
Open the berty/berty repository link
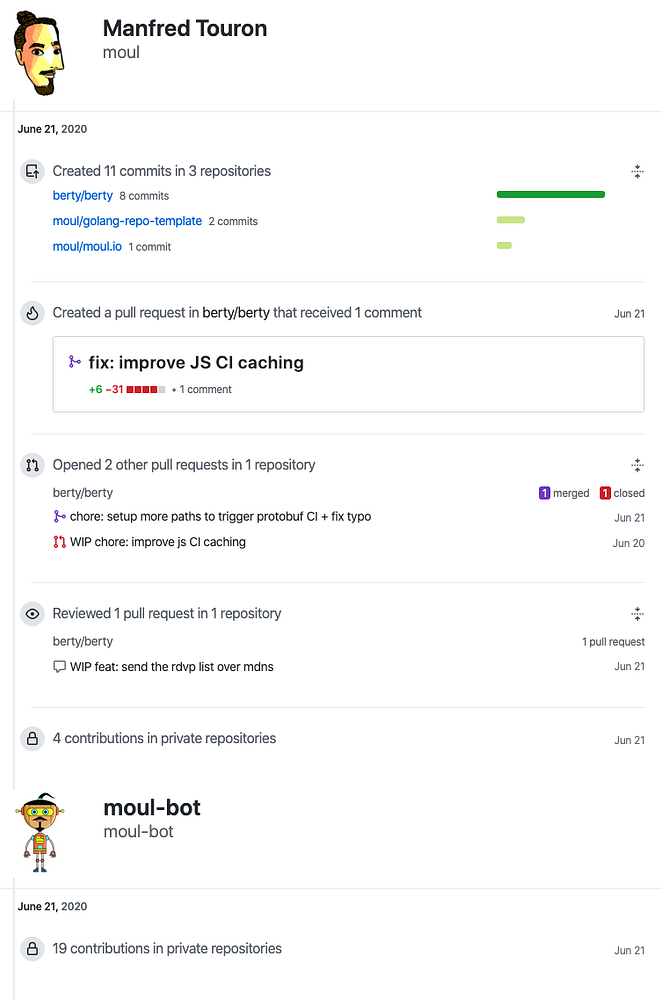[82, 196]
